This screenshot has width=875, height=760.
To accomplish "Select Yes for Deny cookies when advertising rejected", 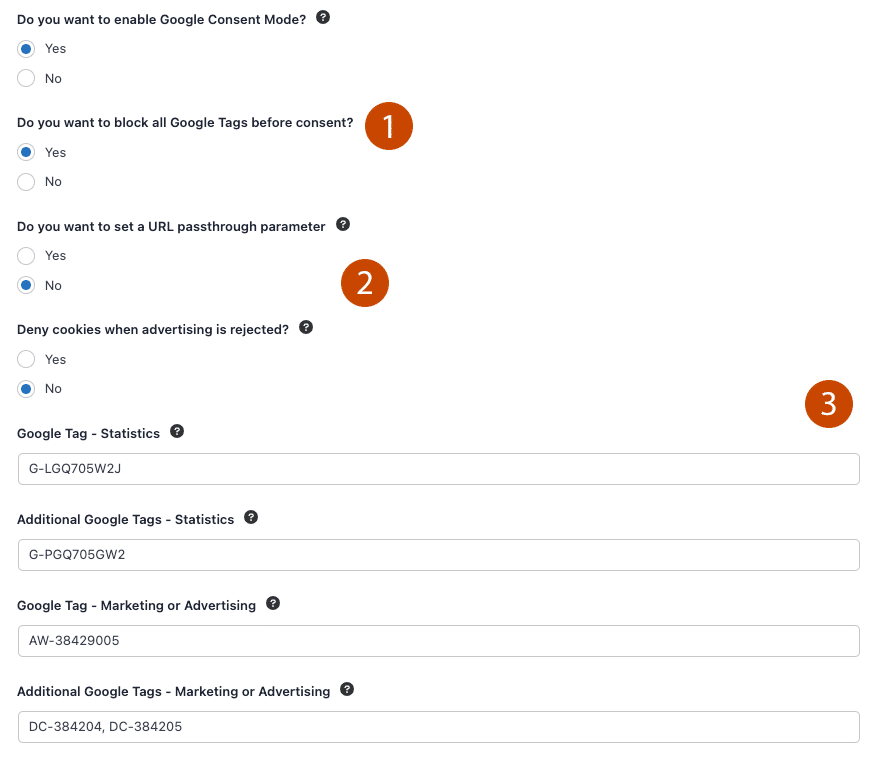I will pos(26,359).
